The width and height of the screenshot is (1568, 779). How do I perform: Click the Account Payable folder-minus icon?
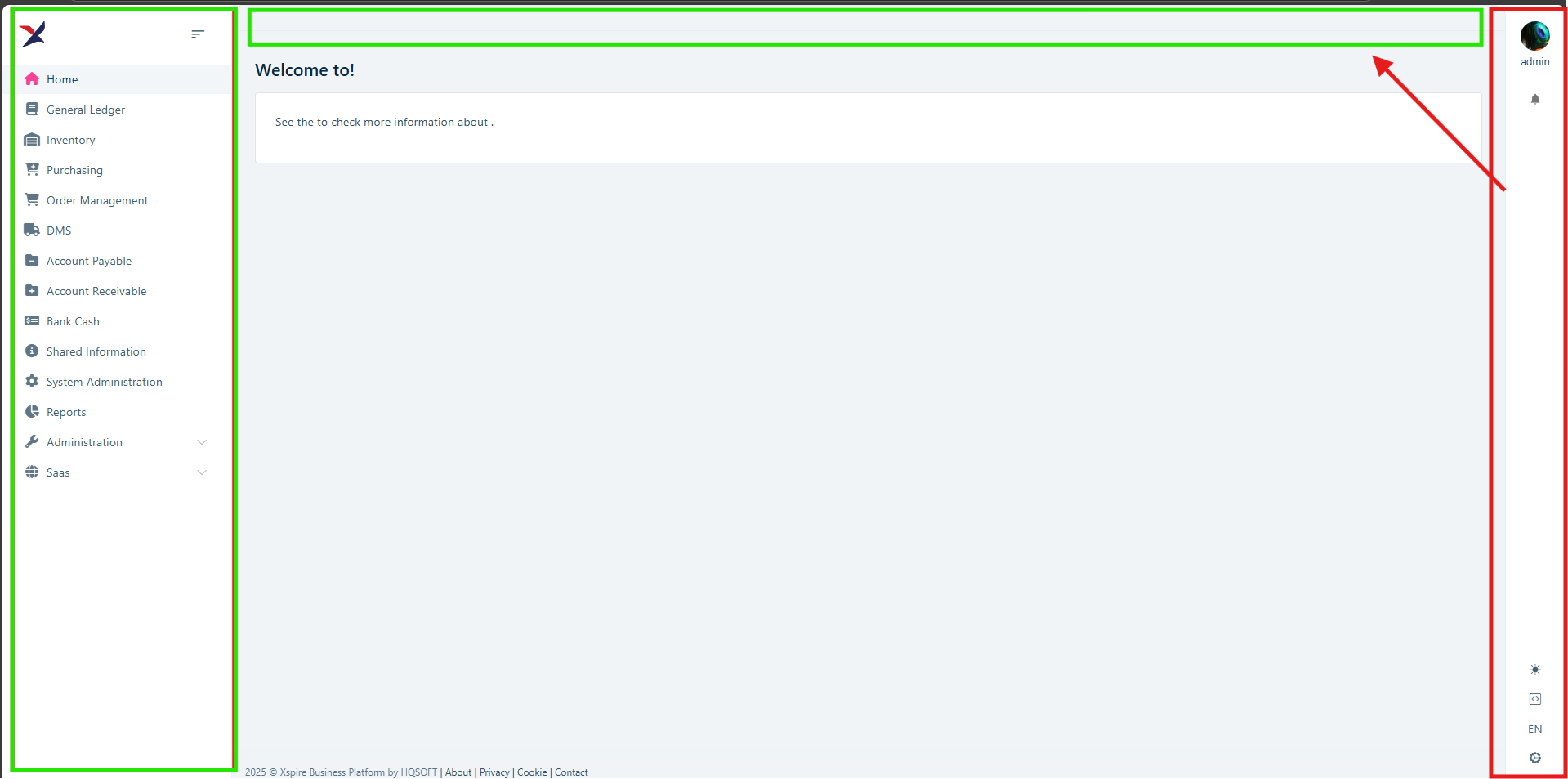click(x=32, y=261)
